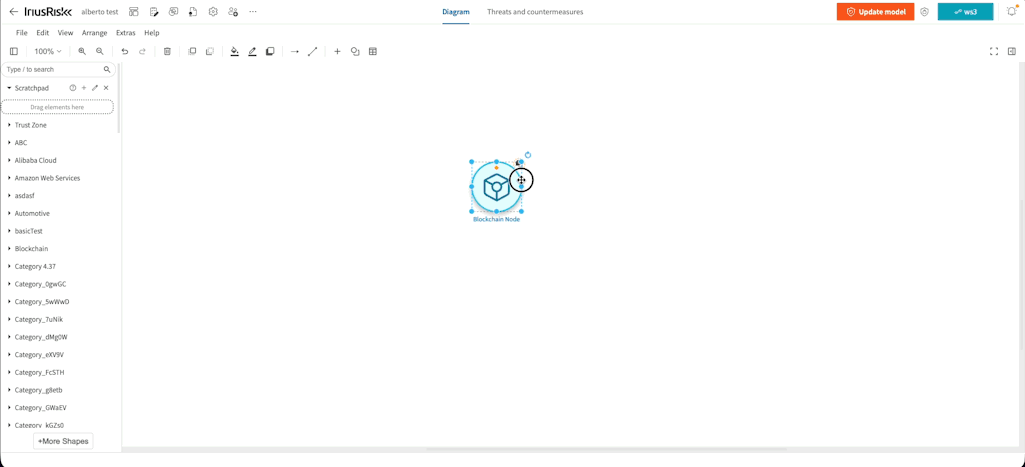Screen dimensions: 1025x467
Task: Click the +More Shapes button
Action: coord(63,441)
